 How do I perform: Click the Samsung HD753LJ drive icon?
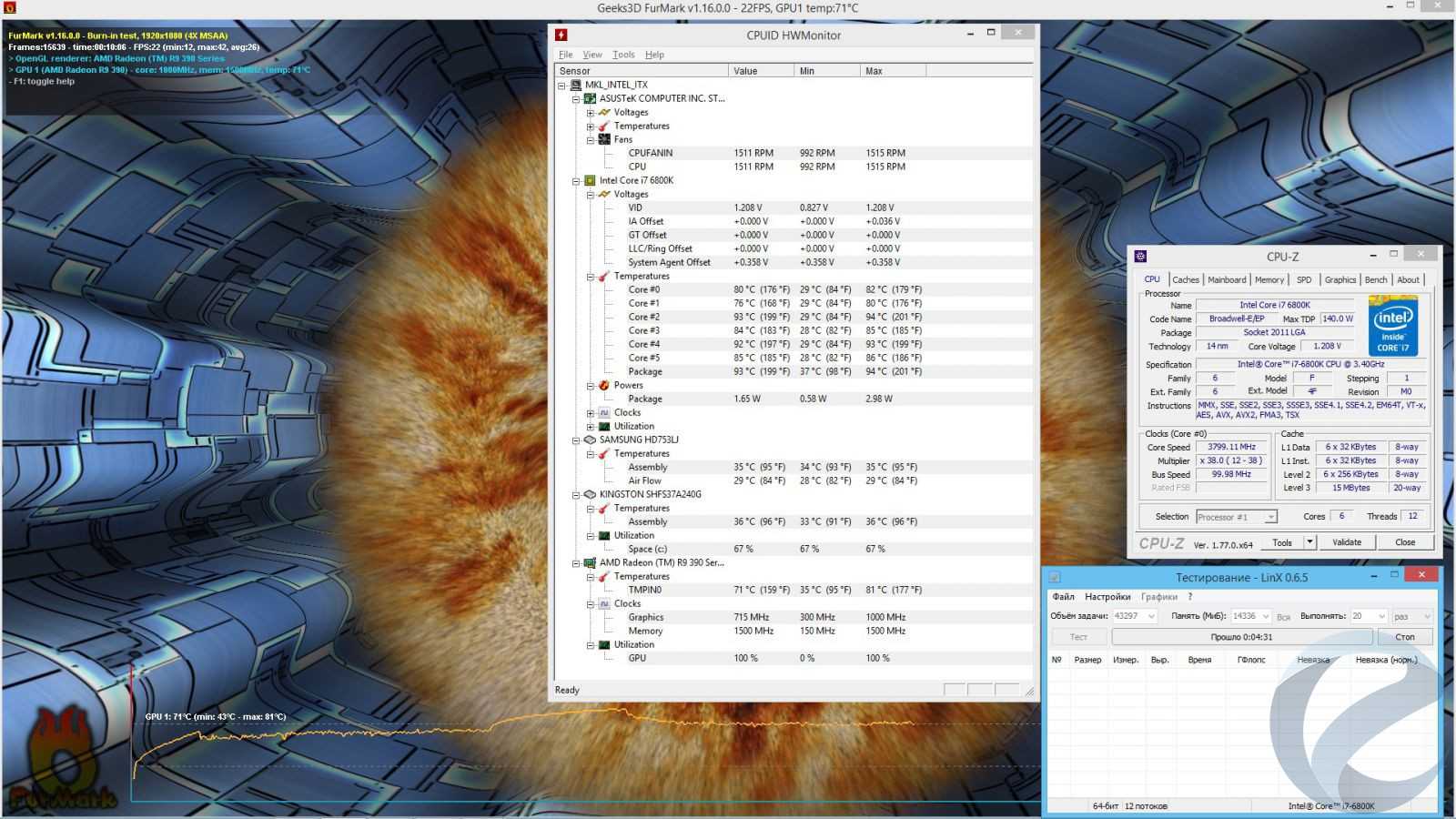click(590, 440)
